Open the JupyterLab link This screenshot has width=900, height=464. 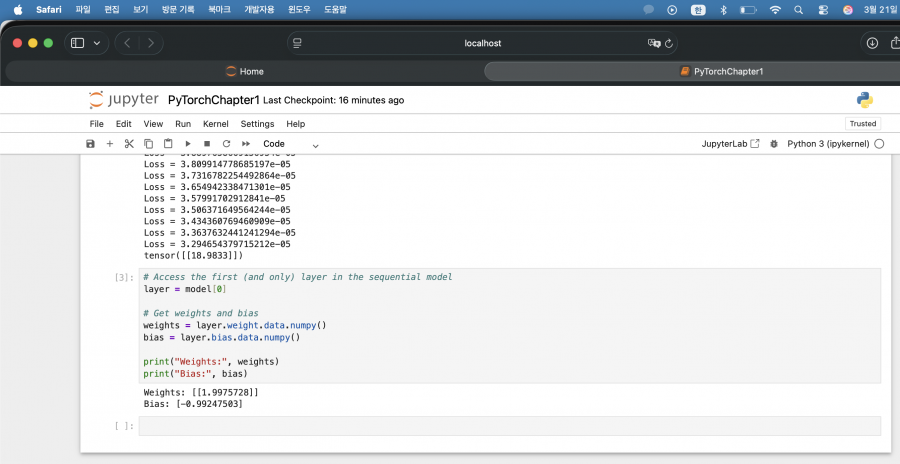[731, 144]
